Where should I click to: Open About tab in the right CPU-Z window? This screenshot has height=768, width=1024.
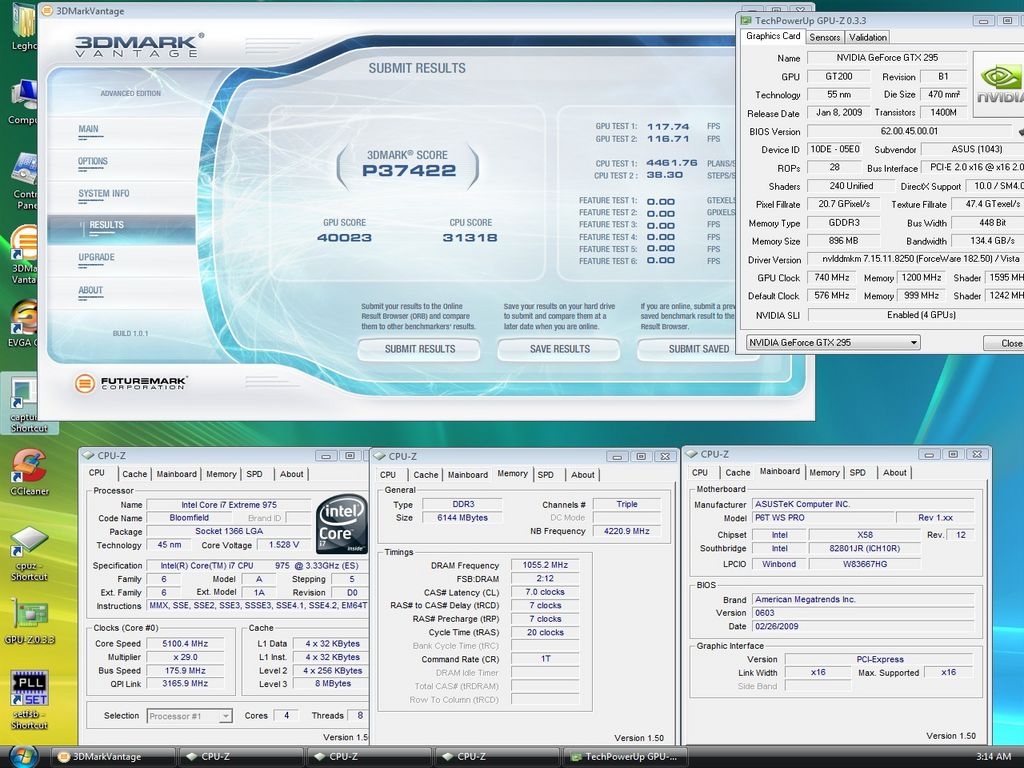tap(895, 472)
